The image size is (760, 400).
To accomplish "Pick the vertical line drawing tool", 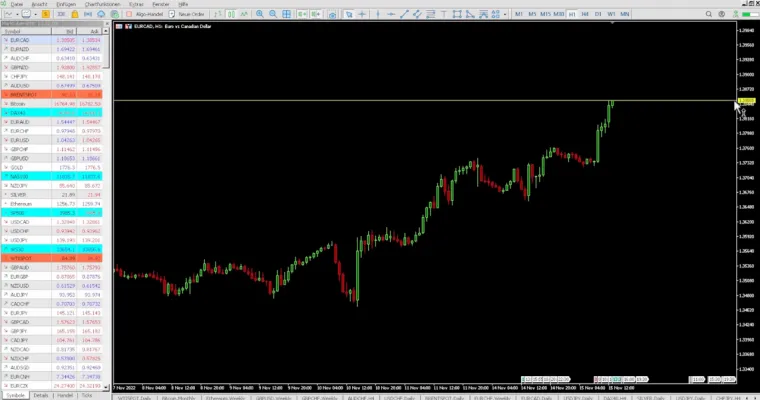I will coord(378,14).
